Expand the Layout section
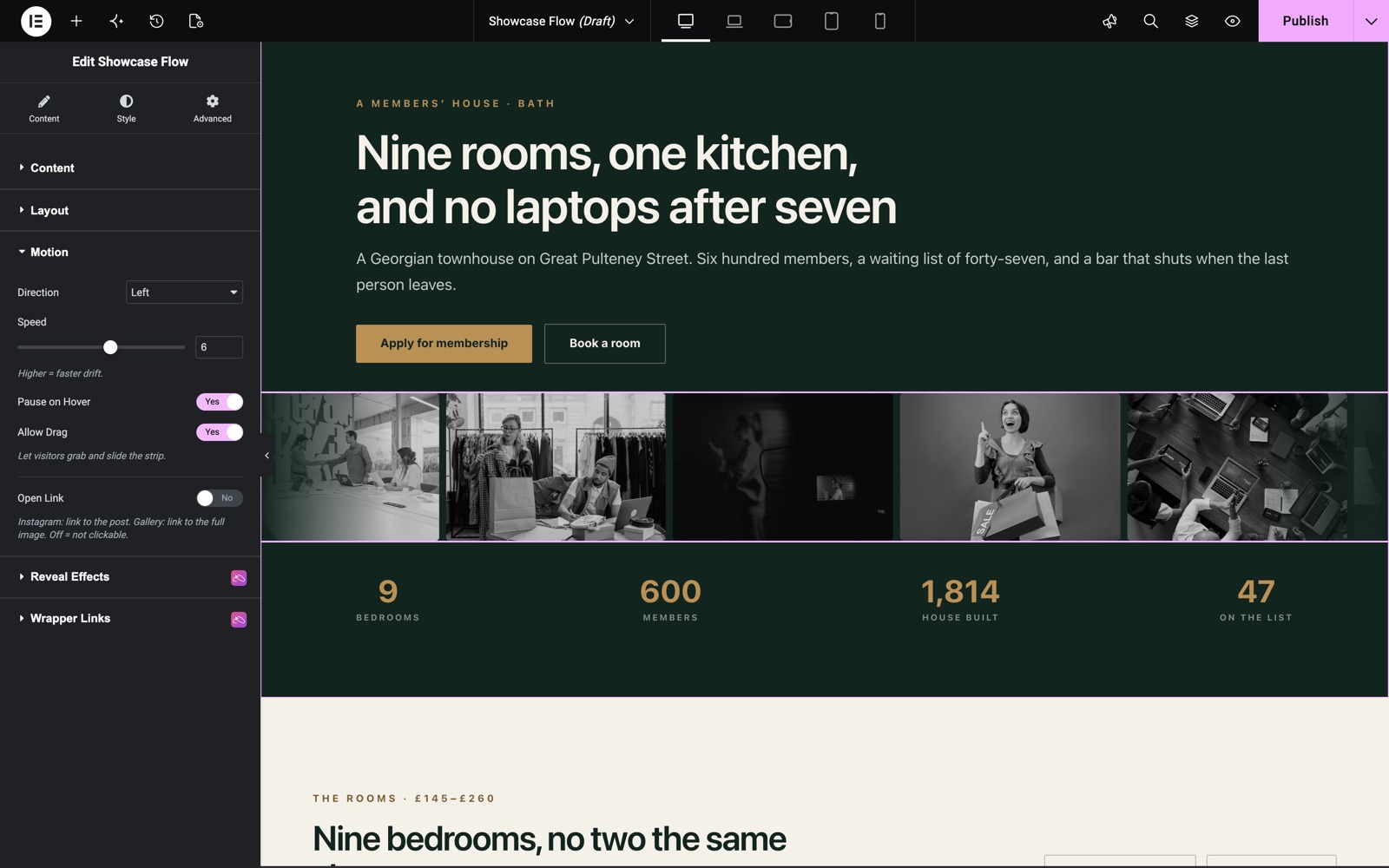Image resolution: width=1389 pixels, height=868 pixels. tap(130, 210)
